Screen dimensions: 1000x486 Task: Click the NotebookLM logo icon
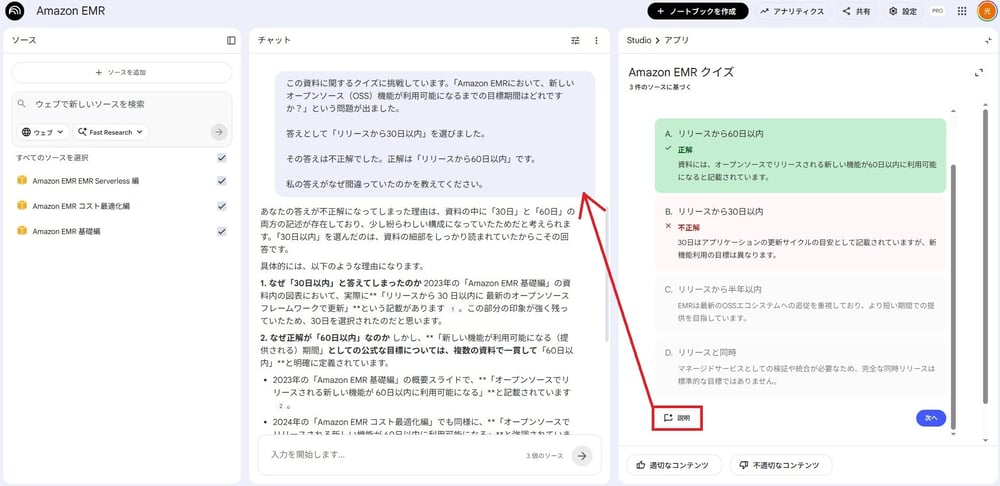click(x=14, y=11)
